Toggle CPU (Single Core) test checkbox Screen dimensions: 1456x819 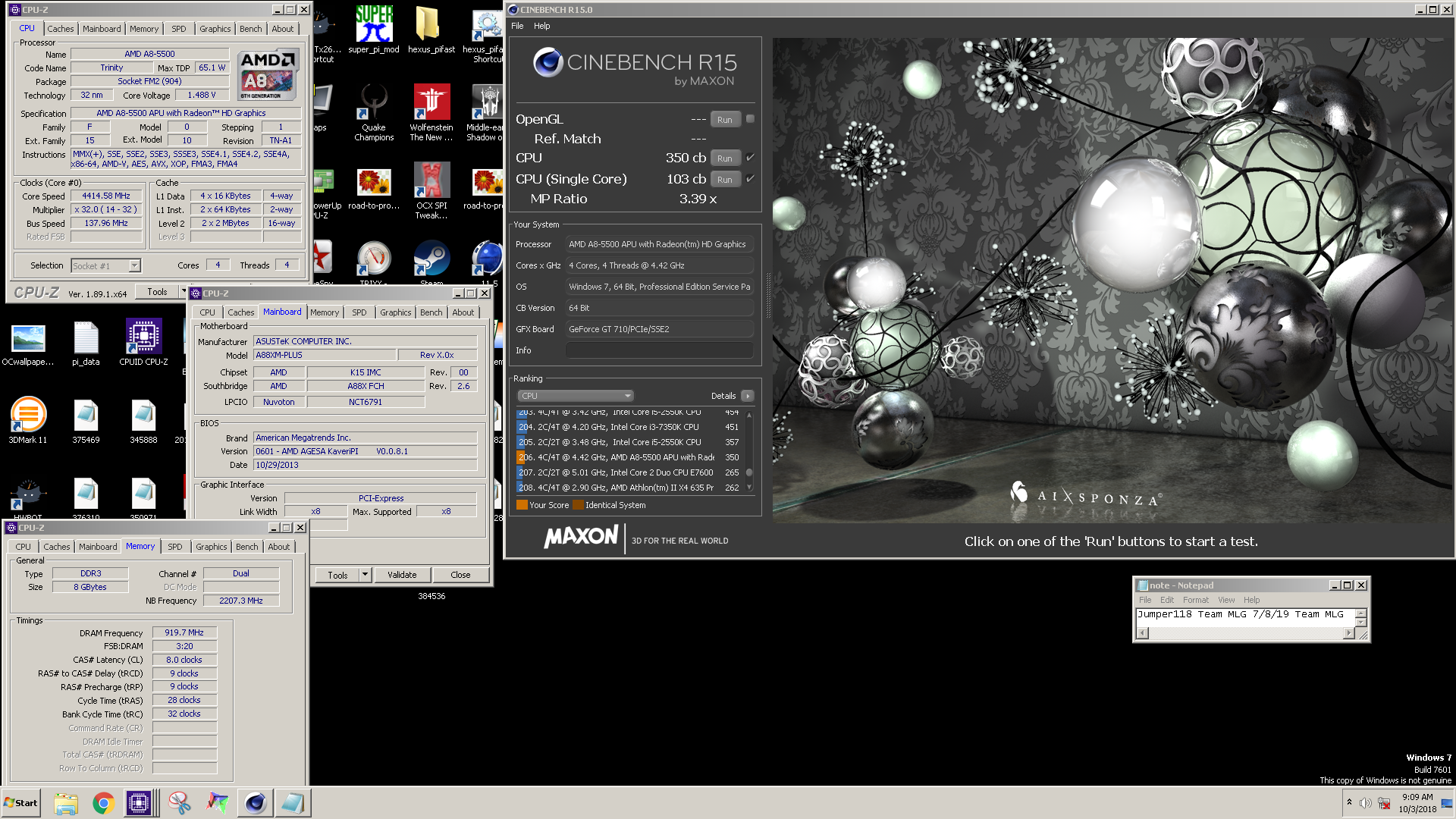(750, 179)
